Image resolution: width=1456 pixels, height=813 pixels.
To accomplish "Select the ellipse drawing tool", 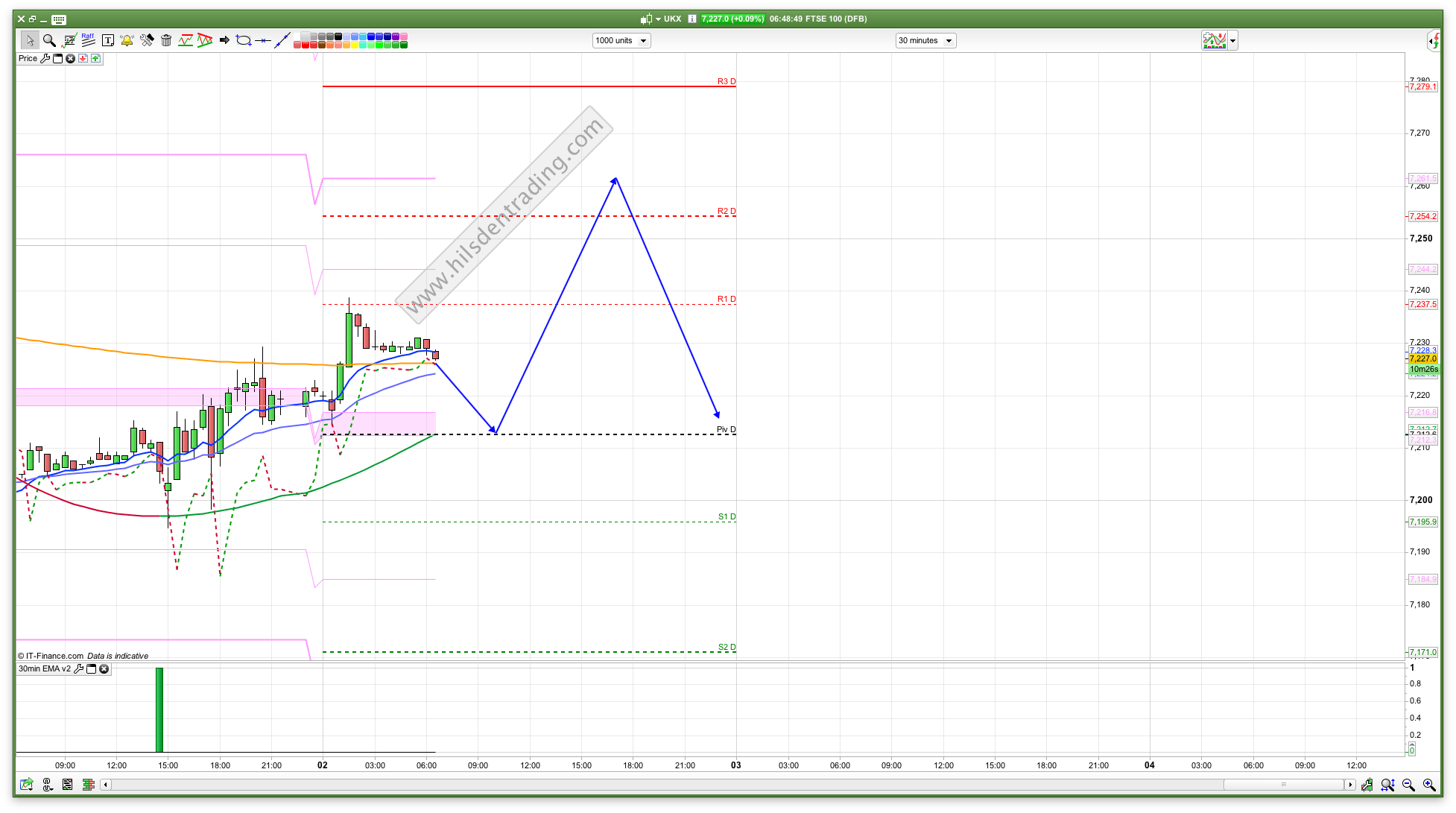I will pos(243,40).
